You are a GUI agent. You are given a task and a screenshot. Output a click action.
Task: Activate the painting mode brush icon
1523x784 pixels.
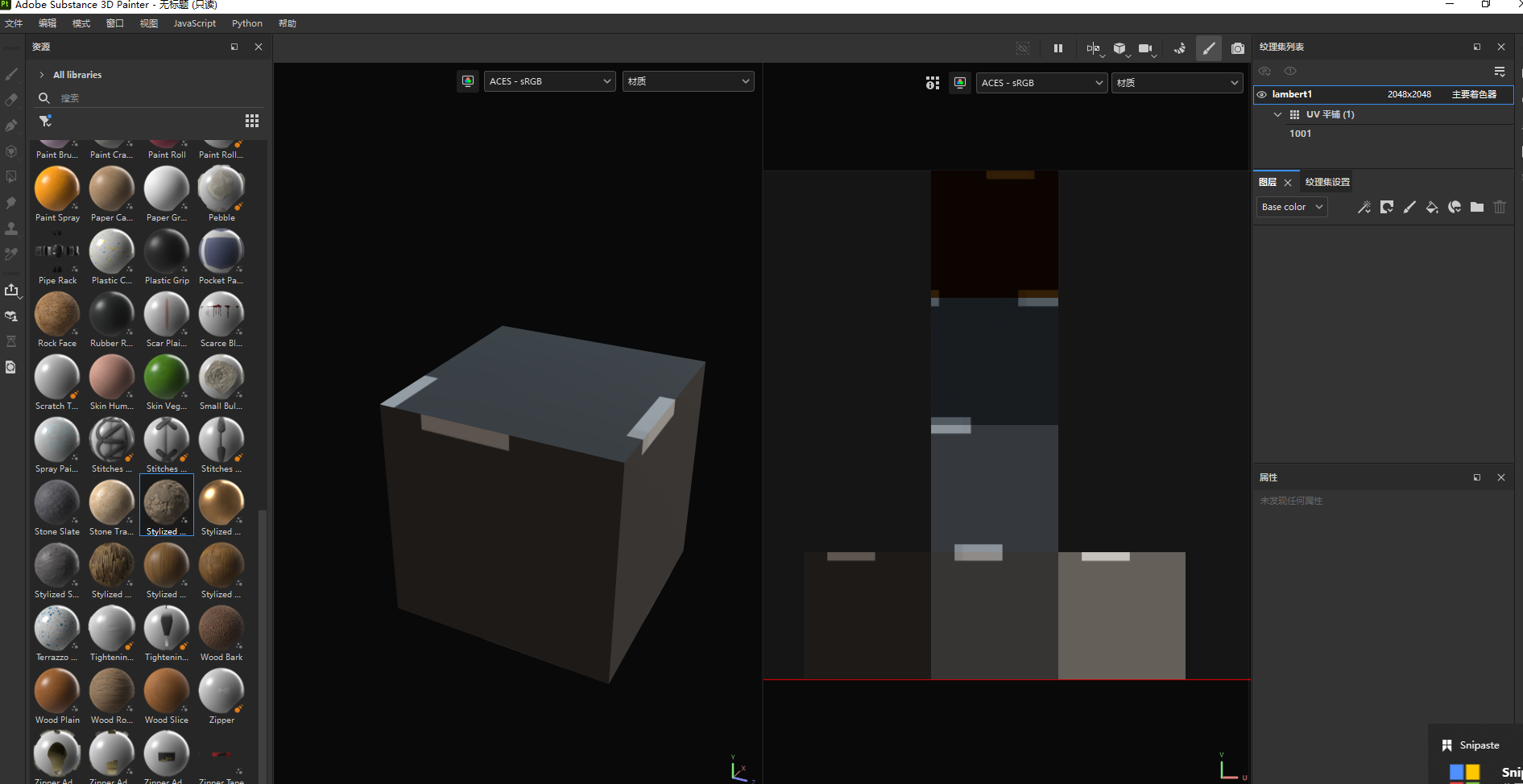tap(1209, 48)
